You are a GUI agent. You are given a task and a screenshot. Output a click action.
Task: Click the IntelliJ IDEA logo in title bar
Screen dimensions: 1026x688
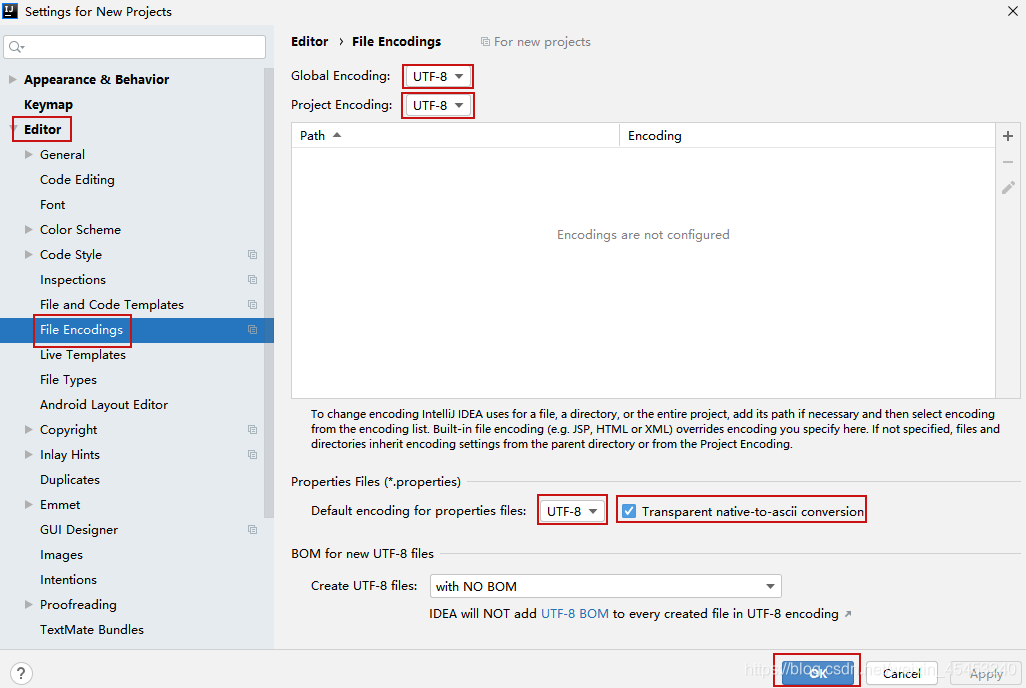click(x=10, y=10)
